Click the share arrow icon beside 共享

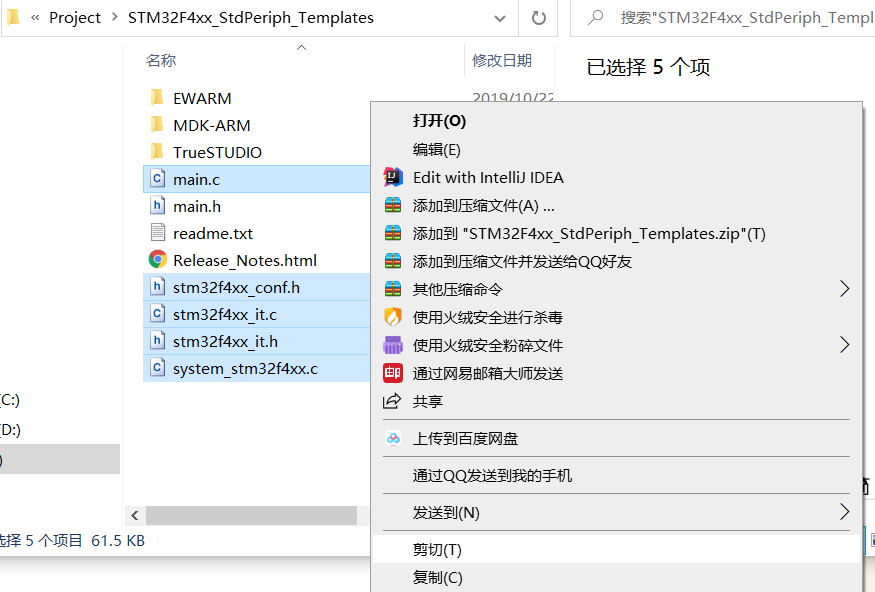coord(392,401)
